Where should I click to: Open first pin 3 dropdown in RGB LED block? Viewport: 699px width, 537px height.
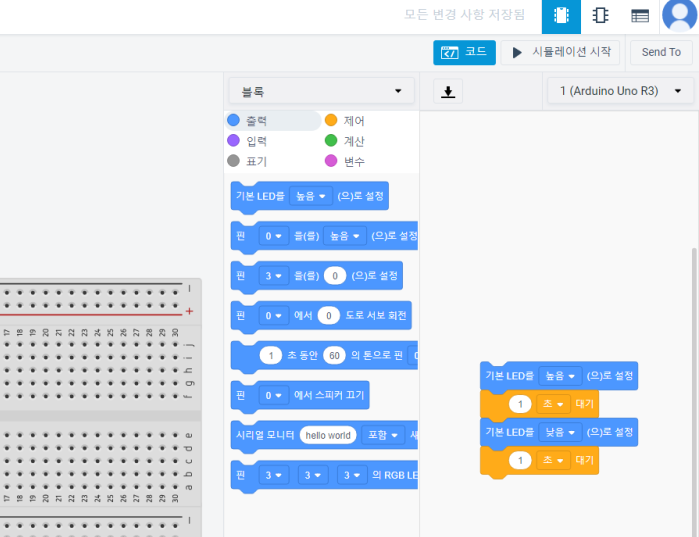click(x=274, y=475)
